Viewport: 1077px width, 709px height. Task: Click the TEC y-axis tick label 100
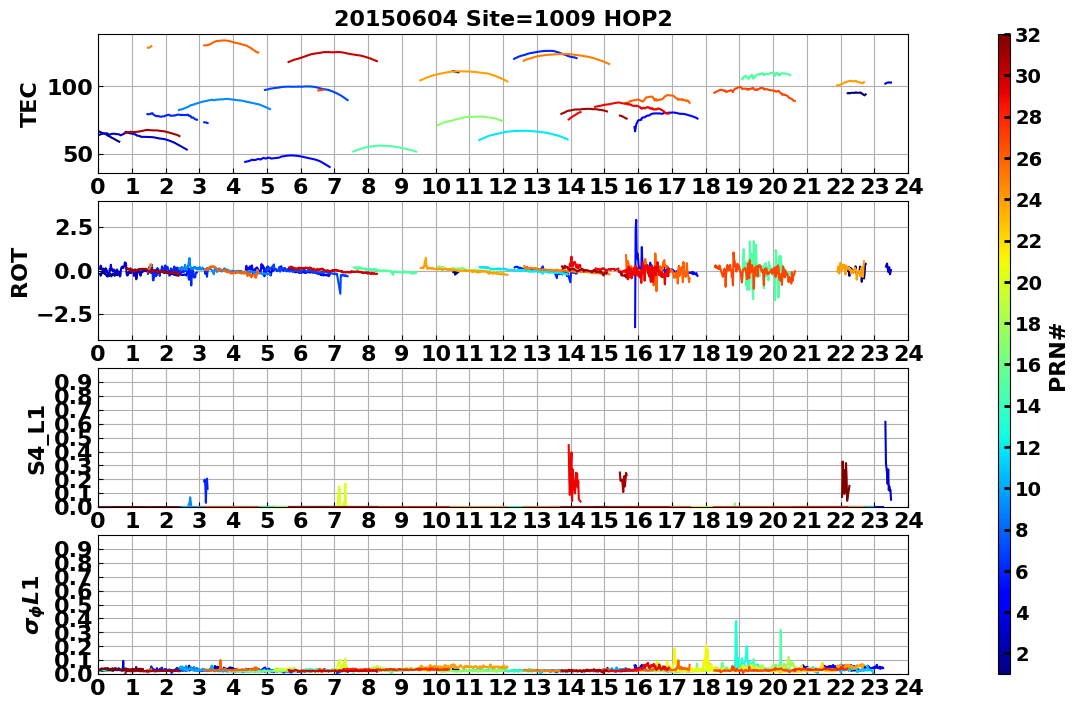coord(69,87)
